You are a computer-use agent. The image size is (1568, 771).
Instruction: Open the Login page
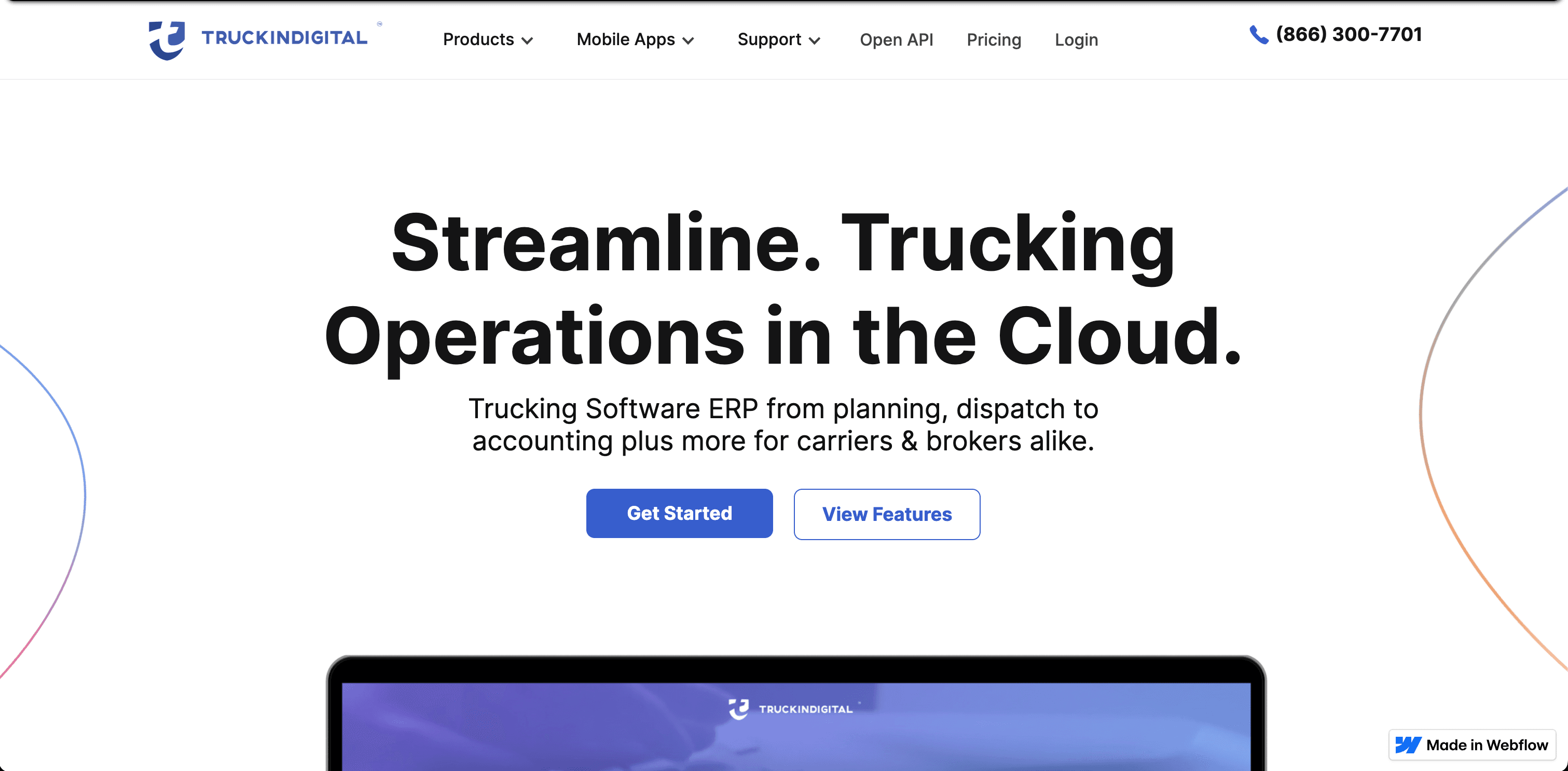[x=1076, y=39]
